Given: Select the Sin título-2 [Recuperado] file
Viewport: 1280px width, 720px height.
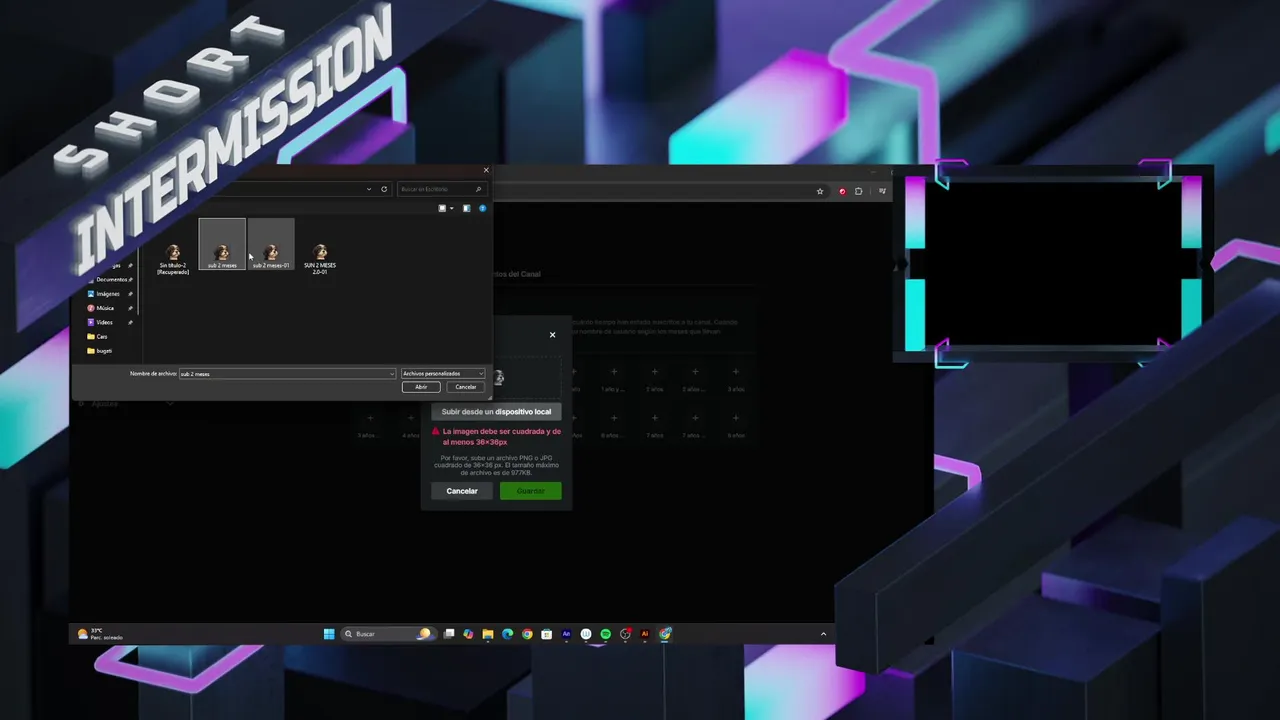Looking at the screenshot, I should tap(173, 258).
